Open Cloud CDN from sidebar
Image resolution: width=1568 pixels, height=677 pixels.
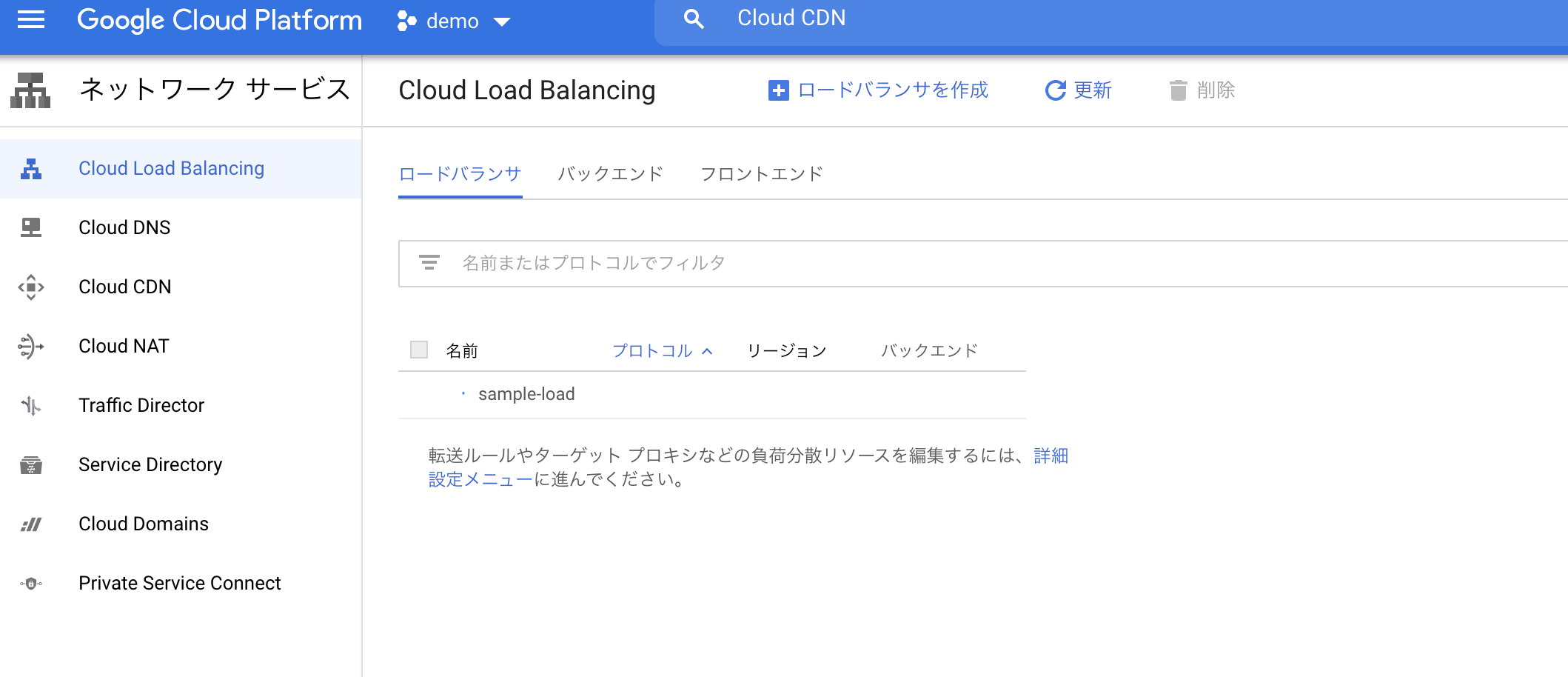coord(181,287)
